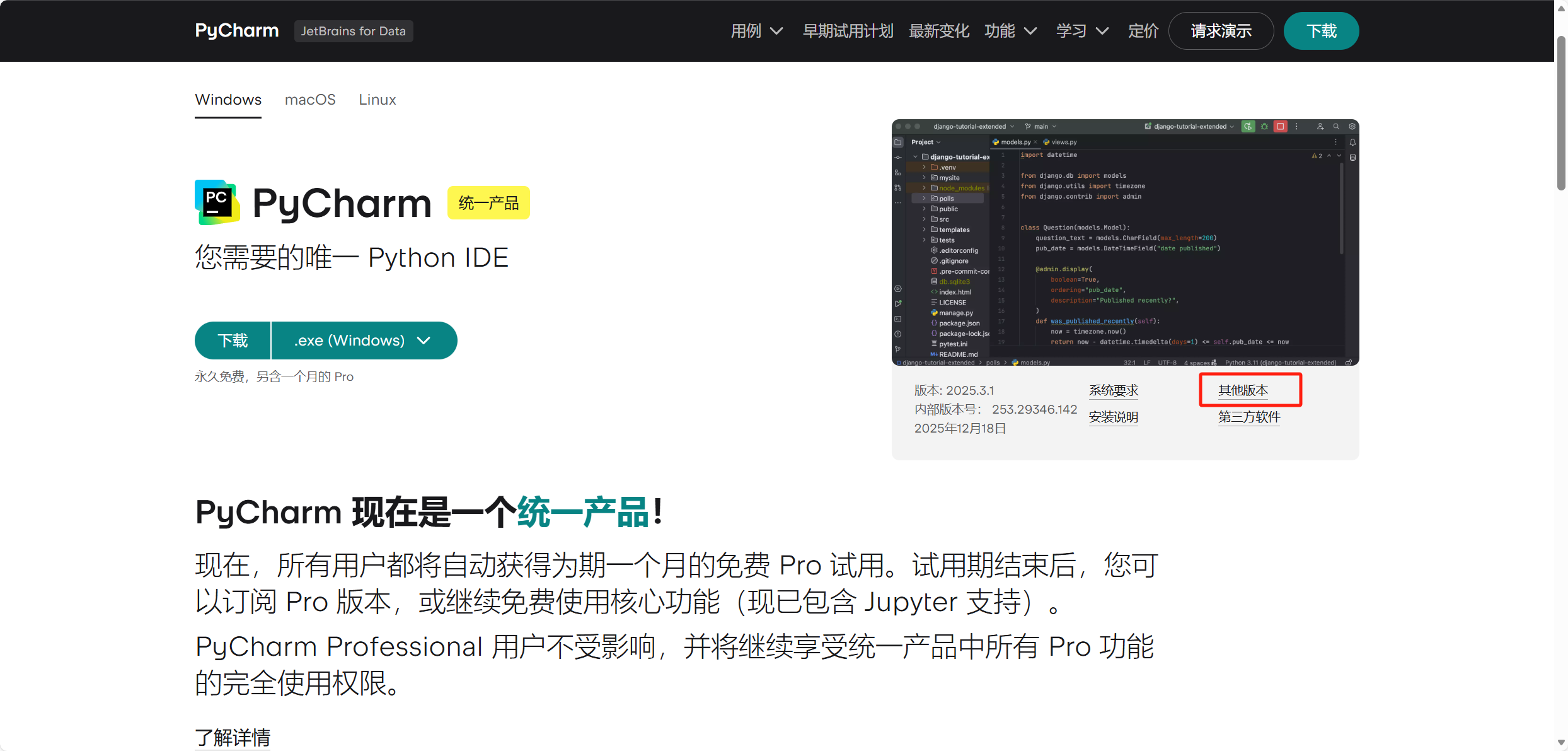
Task: Switch to the macOS tab
Action: pos(310,100)
